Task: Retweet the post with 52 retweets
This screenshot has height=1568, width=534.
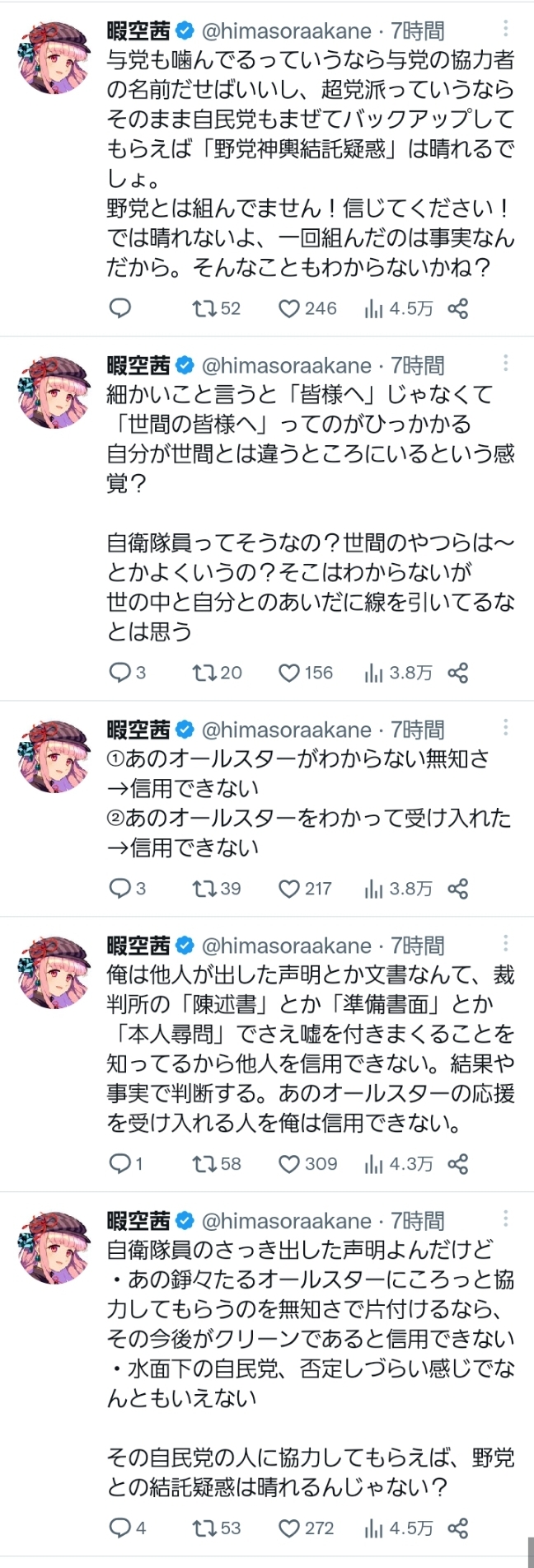Action: 203,308
